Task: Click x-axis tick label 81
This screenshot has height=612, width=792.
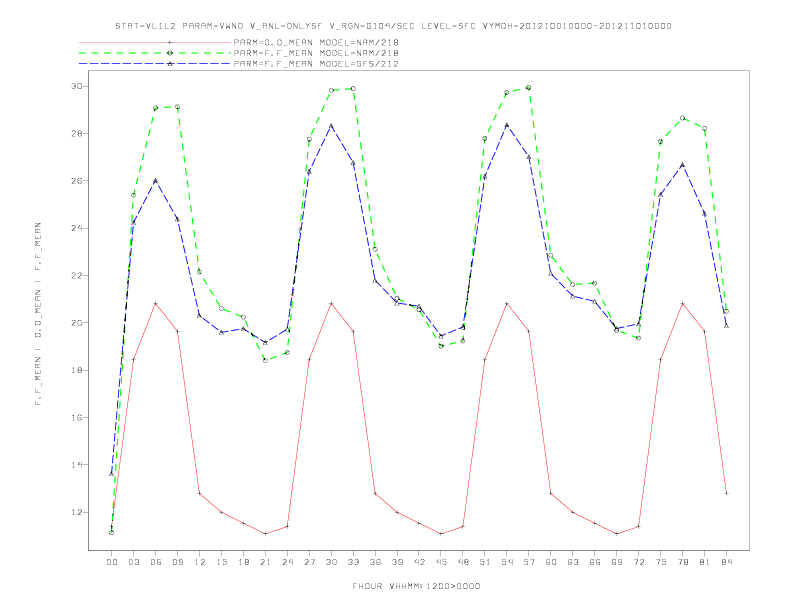Action: coord(704,562)
